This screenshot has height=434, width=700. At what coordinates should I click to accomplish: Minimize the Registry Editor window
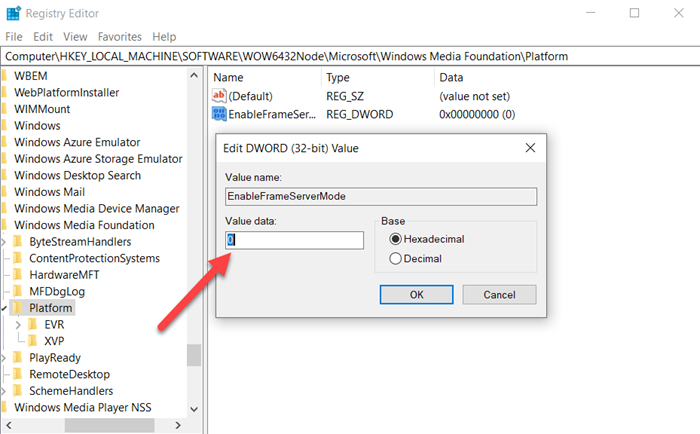(x=591, y=13)
